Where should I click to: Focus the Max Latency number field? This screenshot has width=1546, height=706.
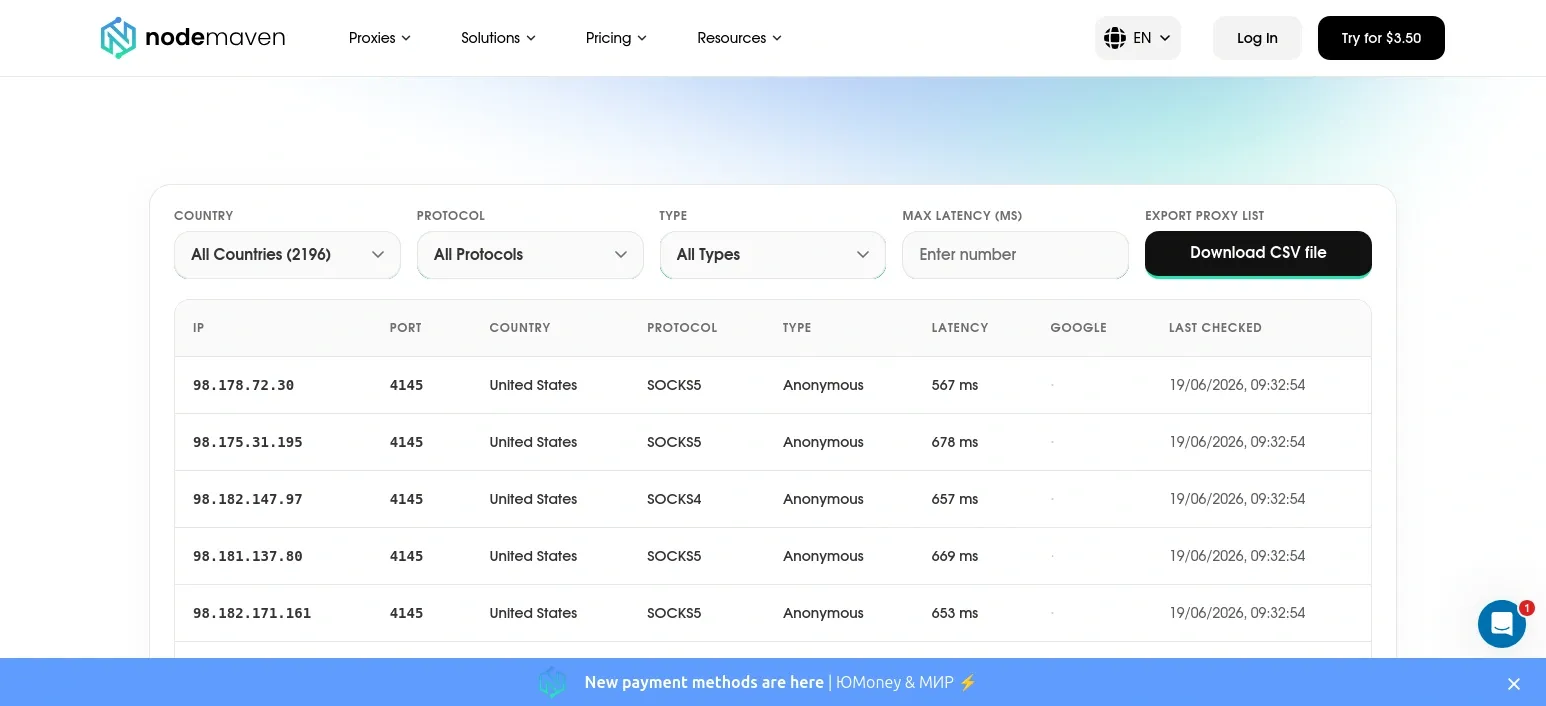pos(1015,255)
